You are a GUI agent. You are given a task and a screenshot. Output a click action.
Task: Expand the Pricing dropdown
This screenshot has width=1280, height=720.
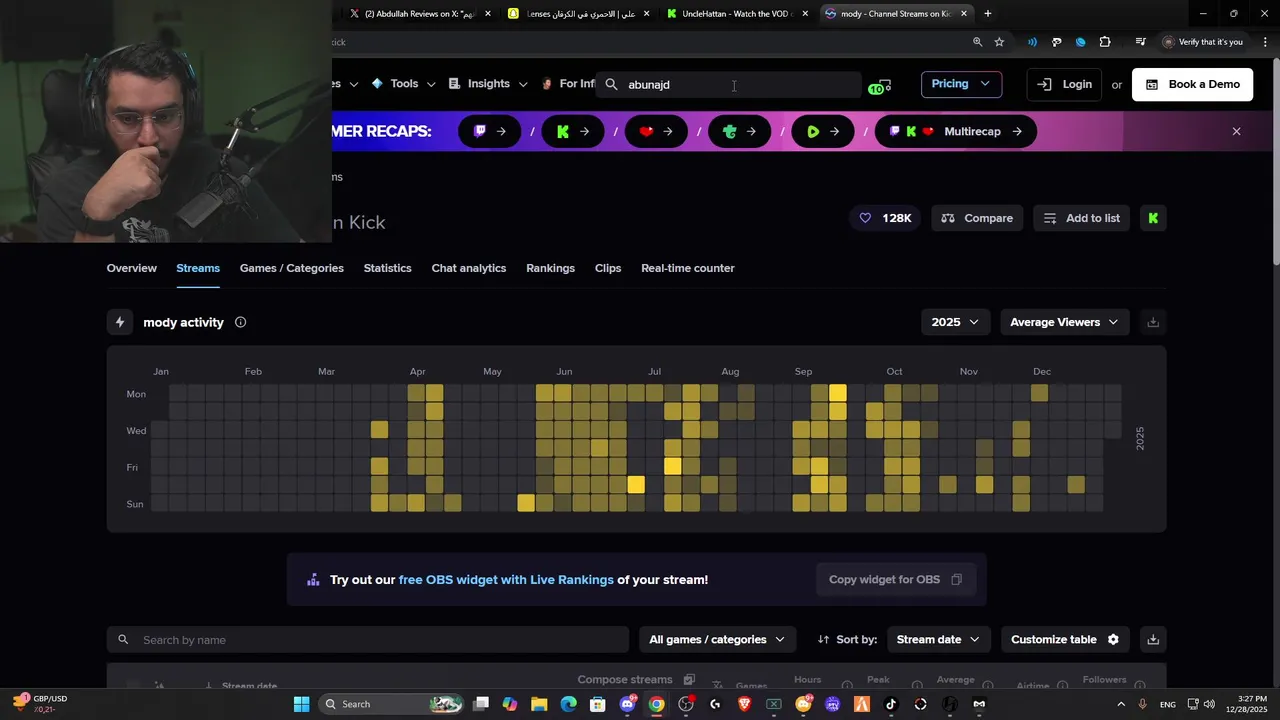point(960,84)
